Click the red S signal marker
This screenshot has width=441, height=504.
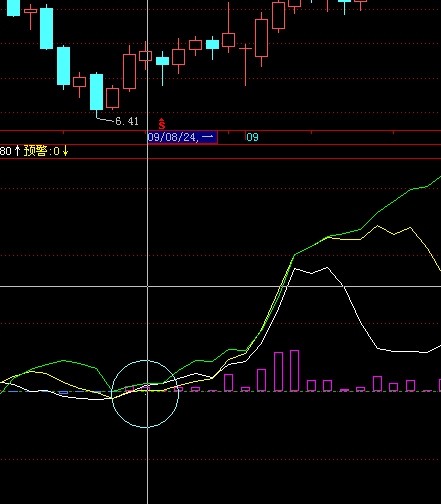pos(162,124)
